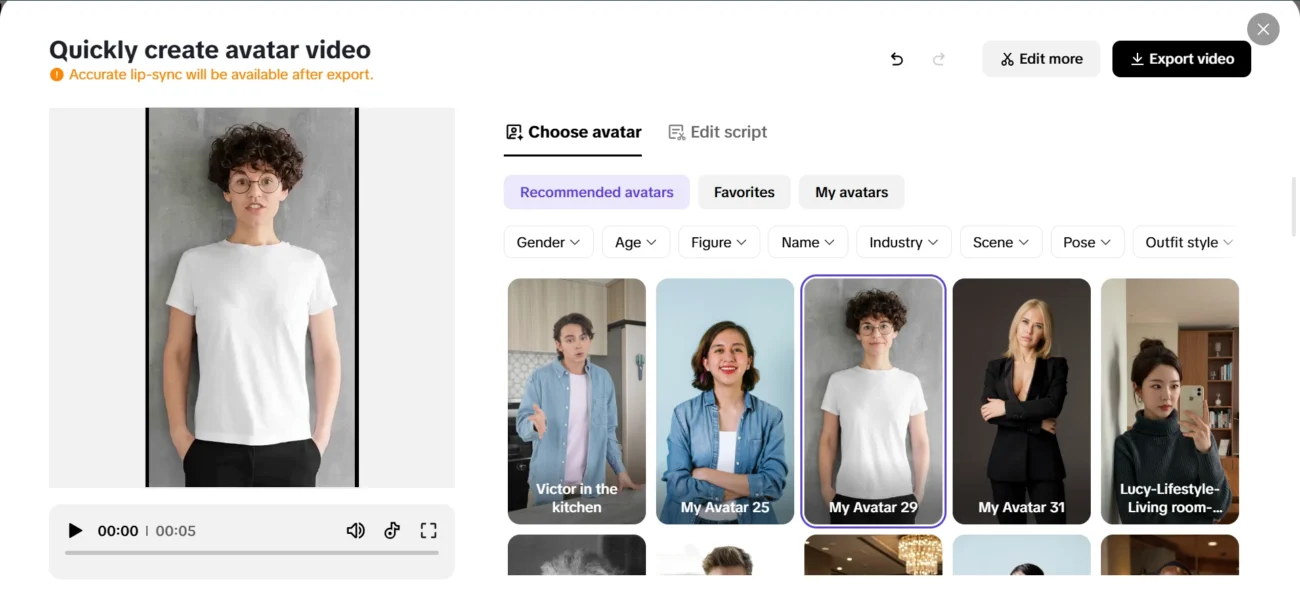Expand the Age filter dropdown
The height and width of the screenshot is (603, 1300).
pyautogui.click(x=635, y=242)
